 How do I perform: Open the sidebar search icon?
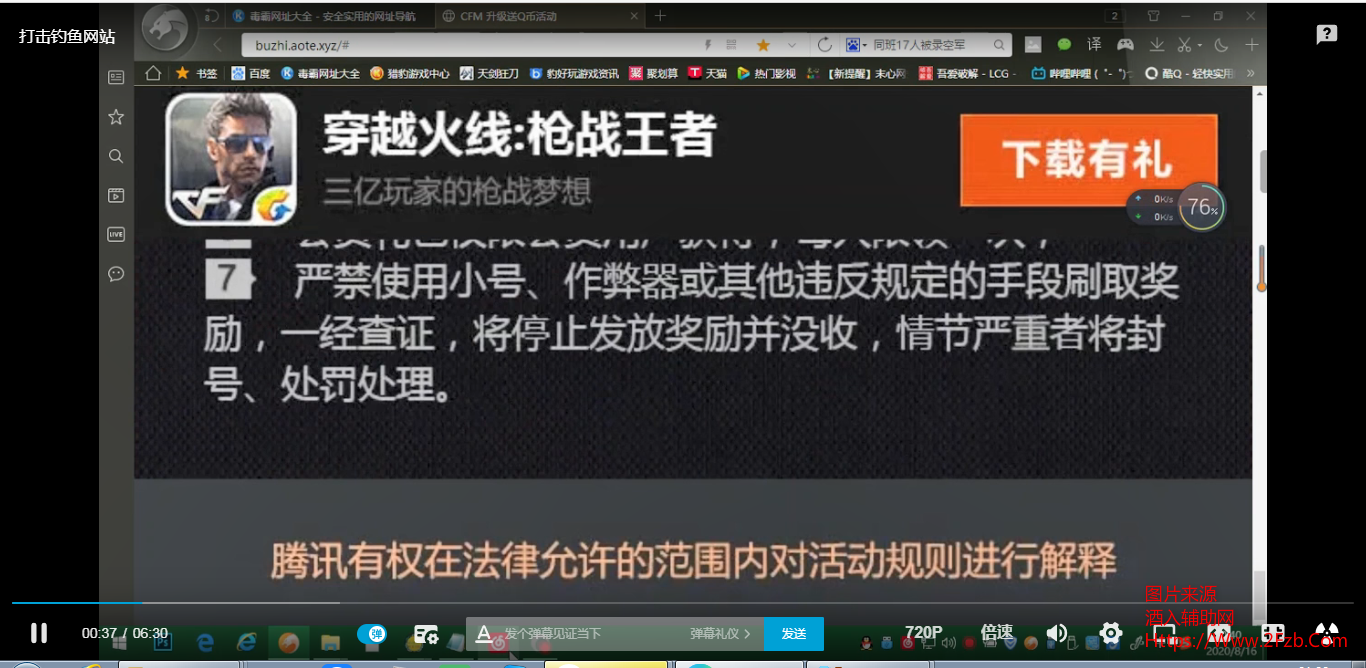(116, 156)
